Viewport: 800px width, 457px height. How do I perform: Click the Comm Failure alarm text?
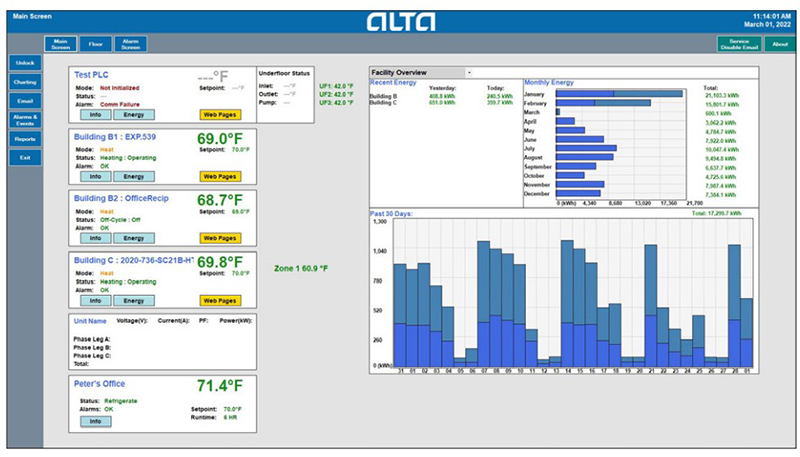tap(119, 105)
